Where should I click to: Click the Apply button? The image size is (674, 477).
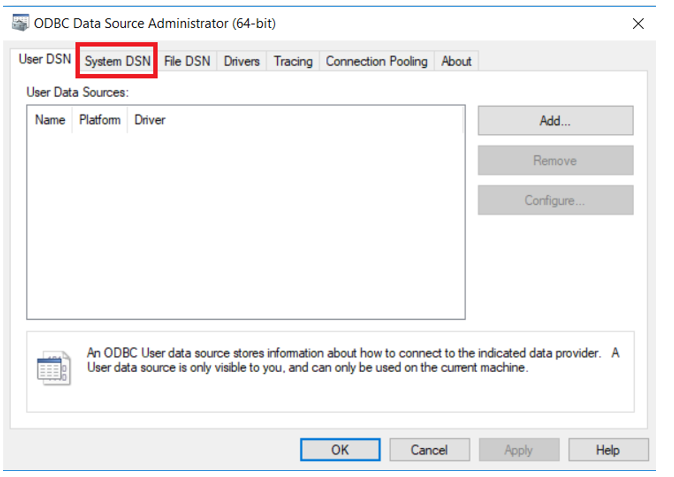point(518,450)
